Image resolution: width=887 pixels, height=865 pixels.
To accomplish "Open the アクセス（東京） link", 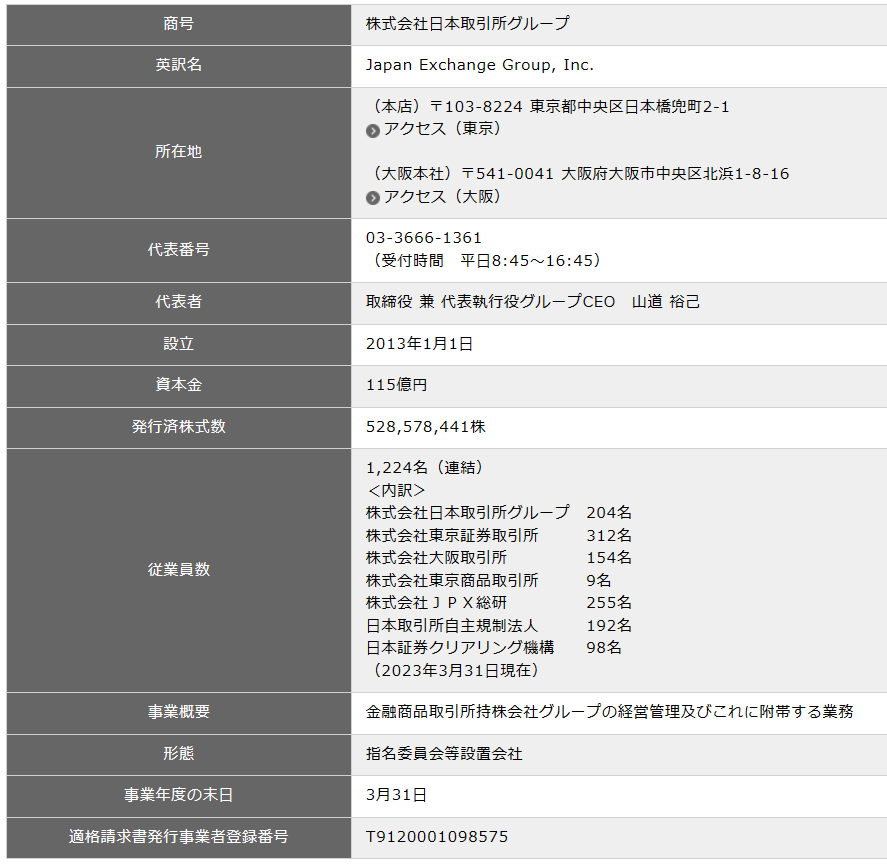I will coord(442,129).
